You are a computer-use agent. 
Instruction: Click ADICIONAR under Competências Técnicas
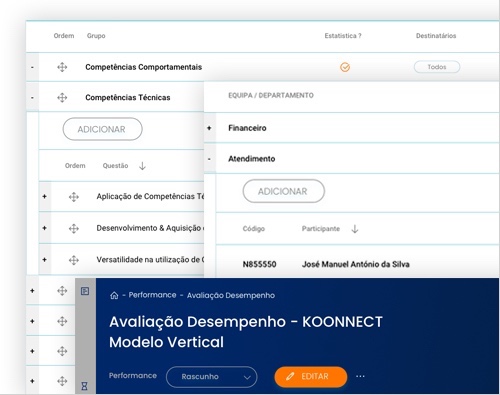click(102, 129)
